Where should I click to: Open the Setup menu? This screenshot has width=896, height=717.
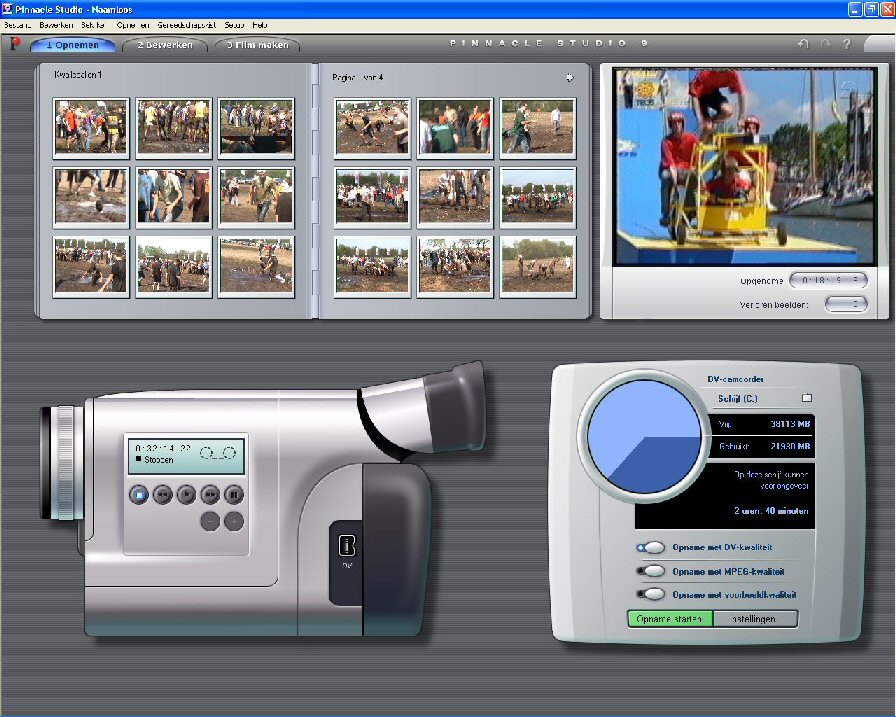point(234,25)
